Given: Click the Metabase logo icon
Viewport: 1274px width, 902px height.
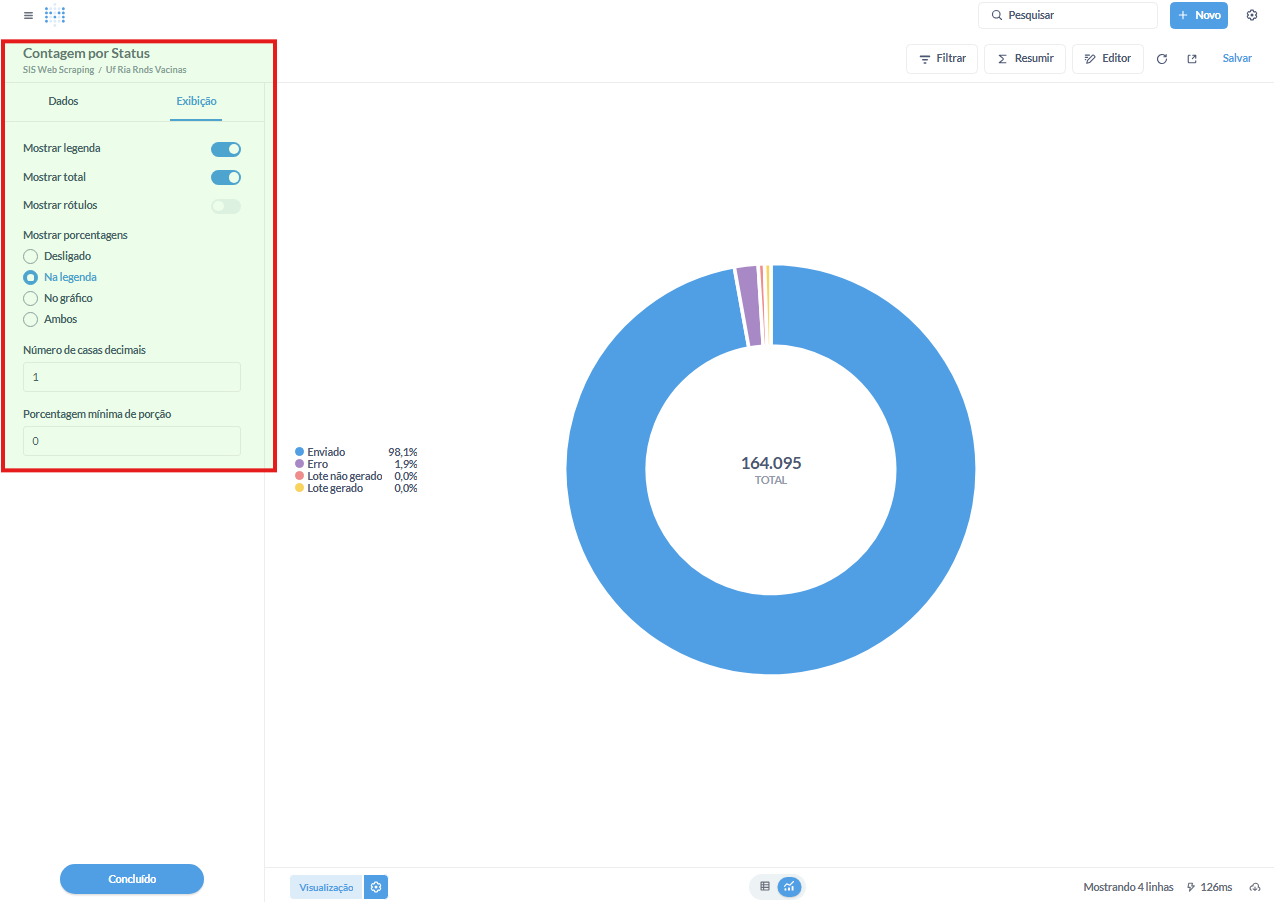Looking at the screenshot, I should [x=56, y=15].
